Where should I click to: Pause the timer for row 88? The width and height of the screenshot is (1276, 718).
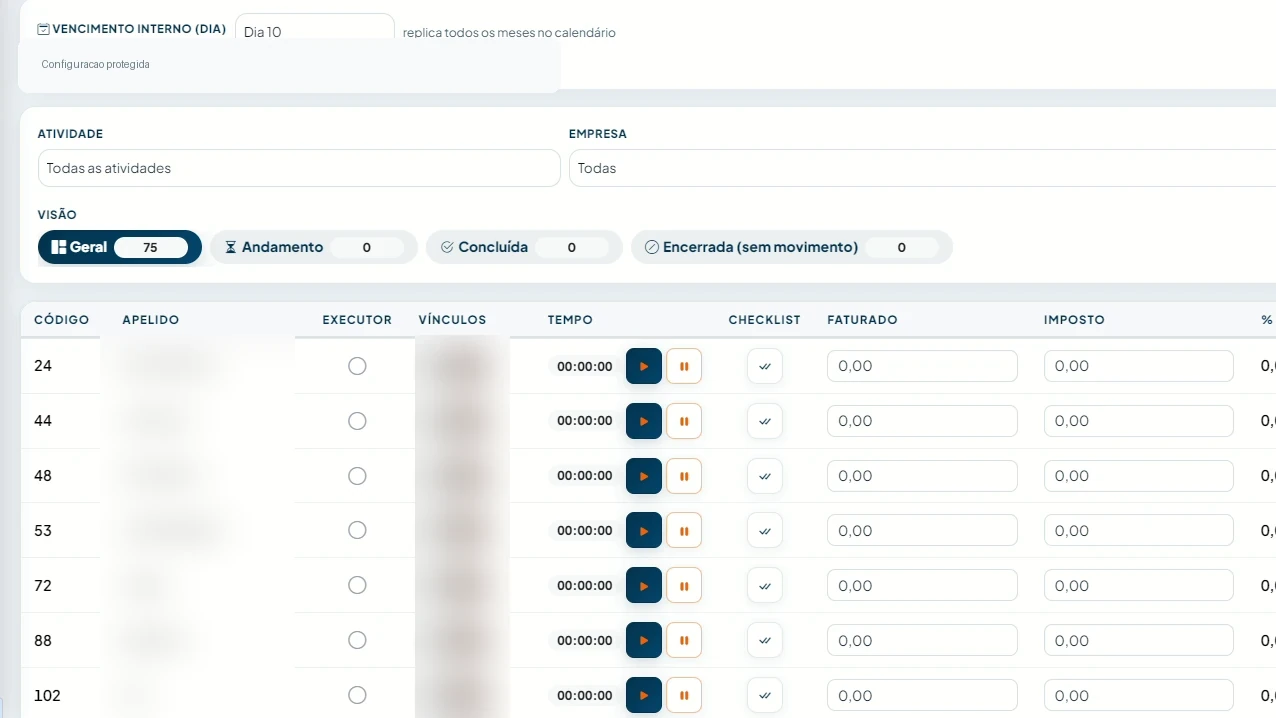pos(684,641)
